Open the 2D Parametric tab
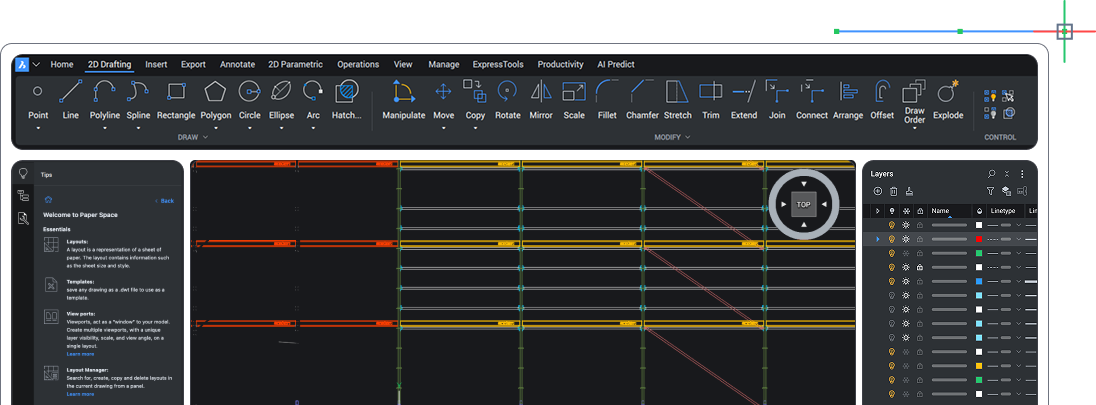Screen dimensions: 1096x405 295,64
